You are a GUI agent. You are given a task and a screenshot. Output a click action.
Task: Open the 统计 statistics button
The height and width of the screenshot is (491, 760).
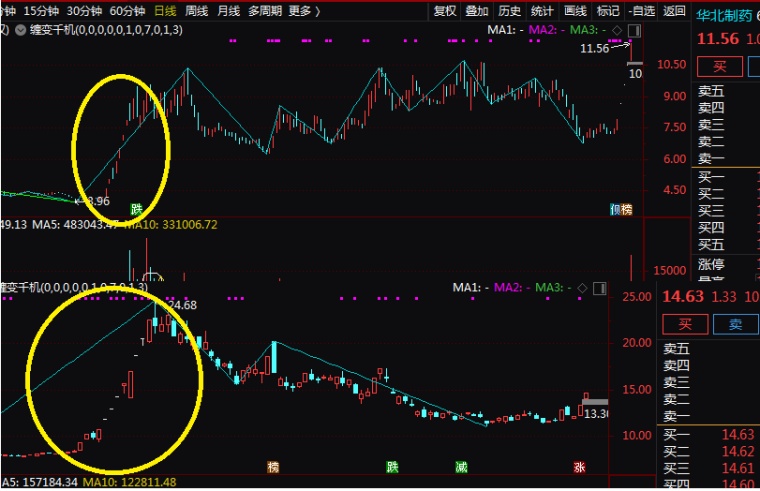[542, 11]
